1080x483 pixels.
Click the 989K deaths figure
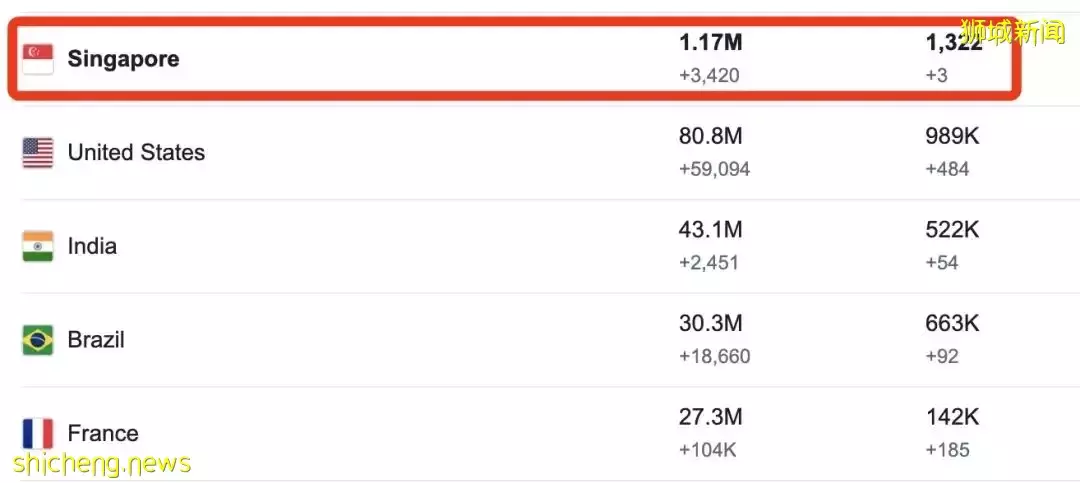(x=952, y=137)
